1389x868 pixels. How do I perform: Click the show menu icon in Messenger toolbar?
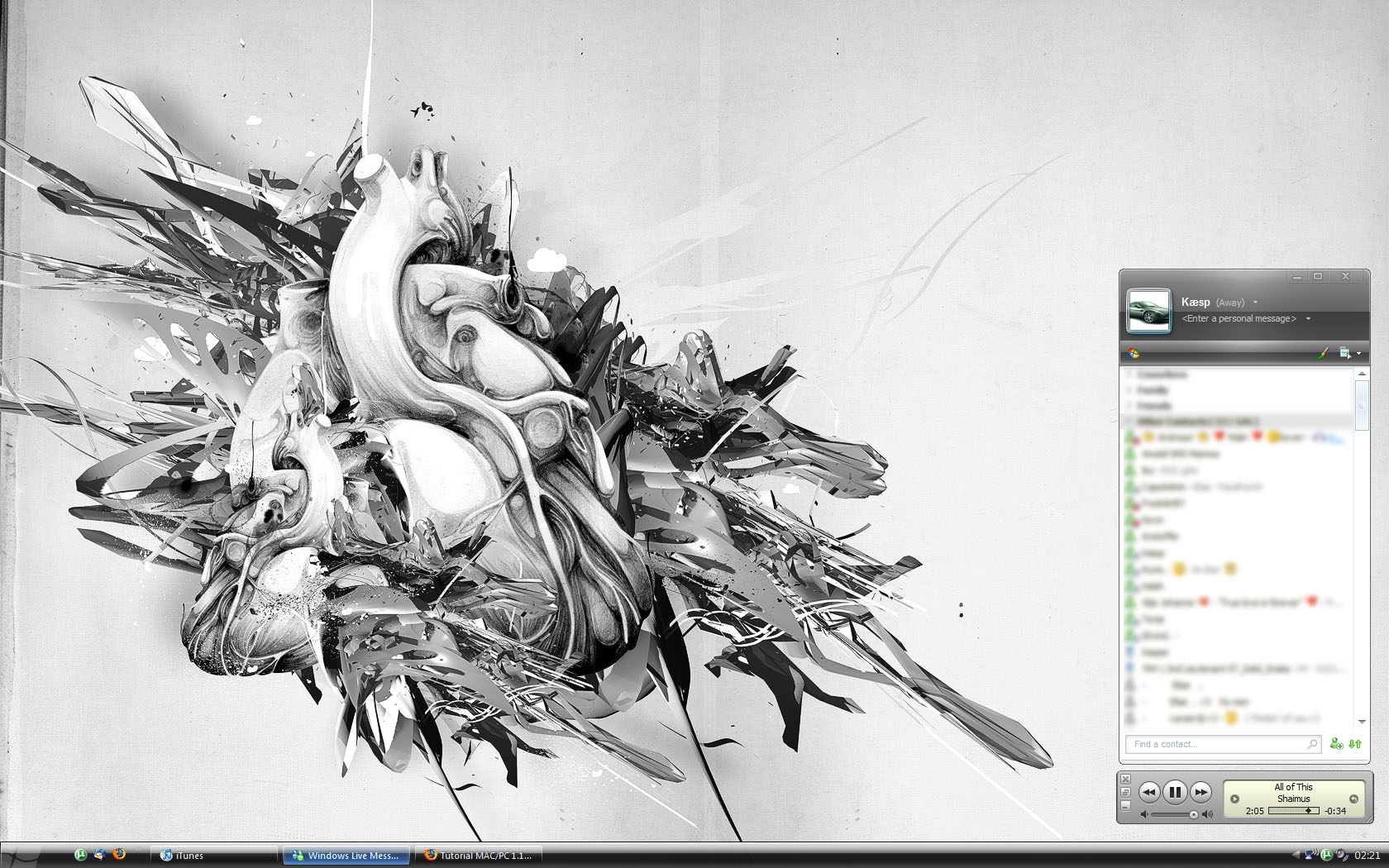(1344, 353)
